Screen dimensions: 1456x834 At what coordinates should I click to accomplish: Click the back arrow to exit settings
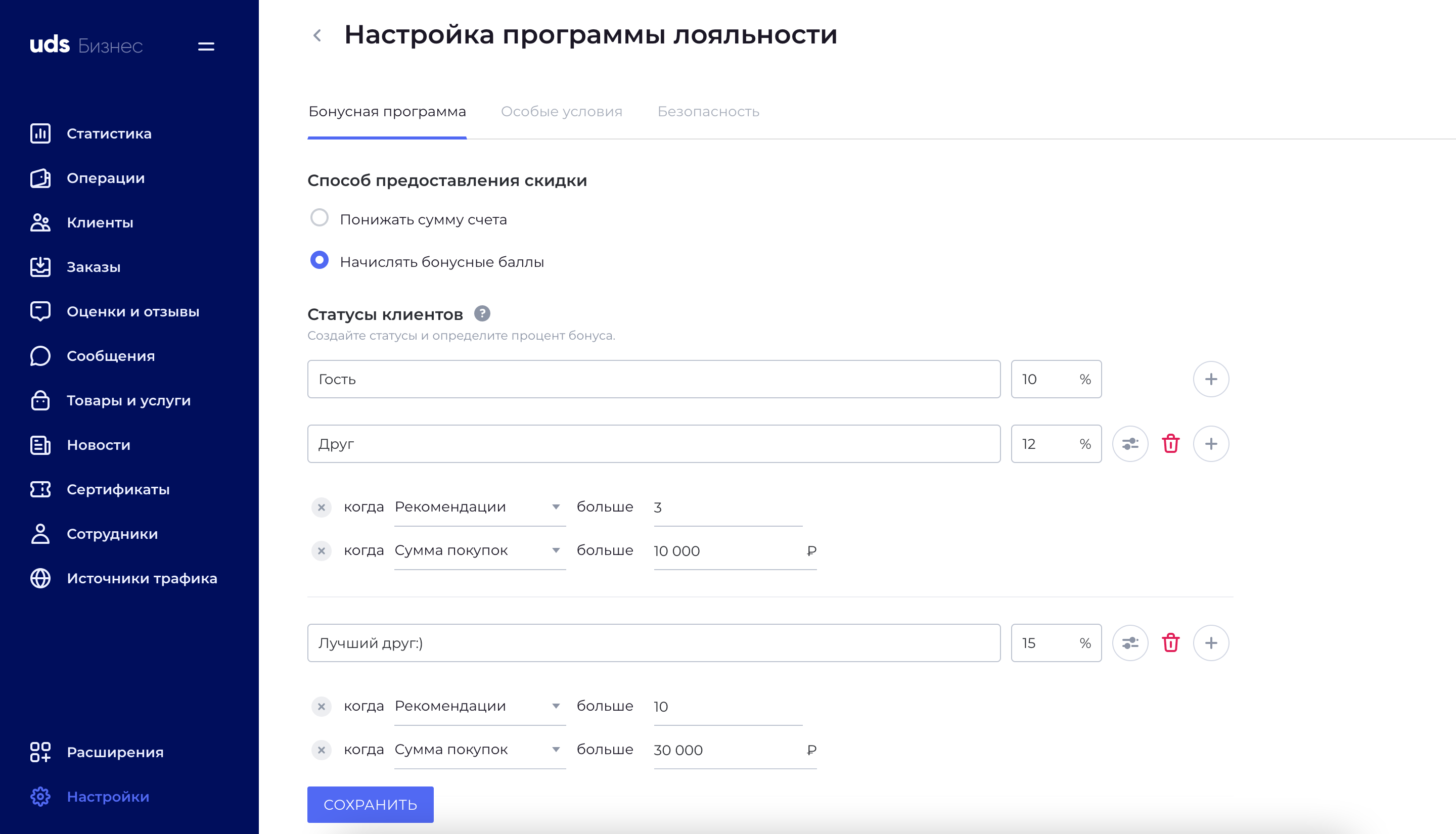tap(317, 34)
